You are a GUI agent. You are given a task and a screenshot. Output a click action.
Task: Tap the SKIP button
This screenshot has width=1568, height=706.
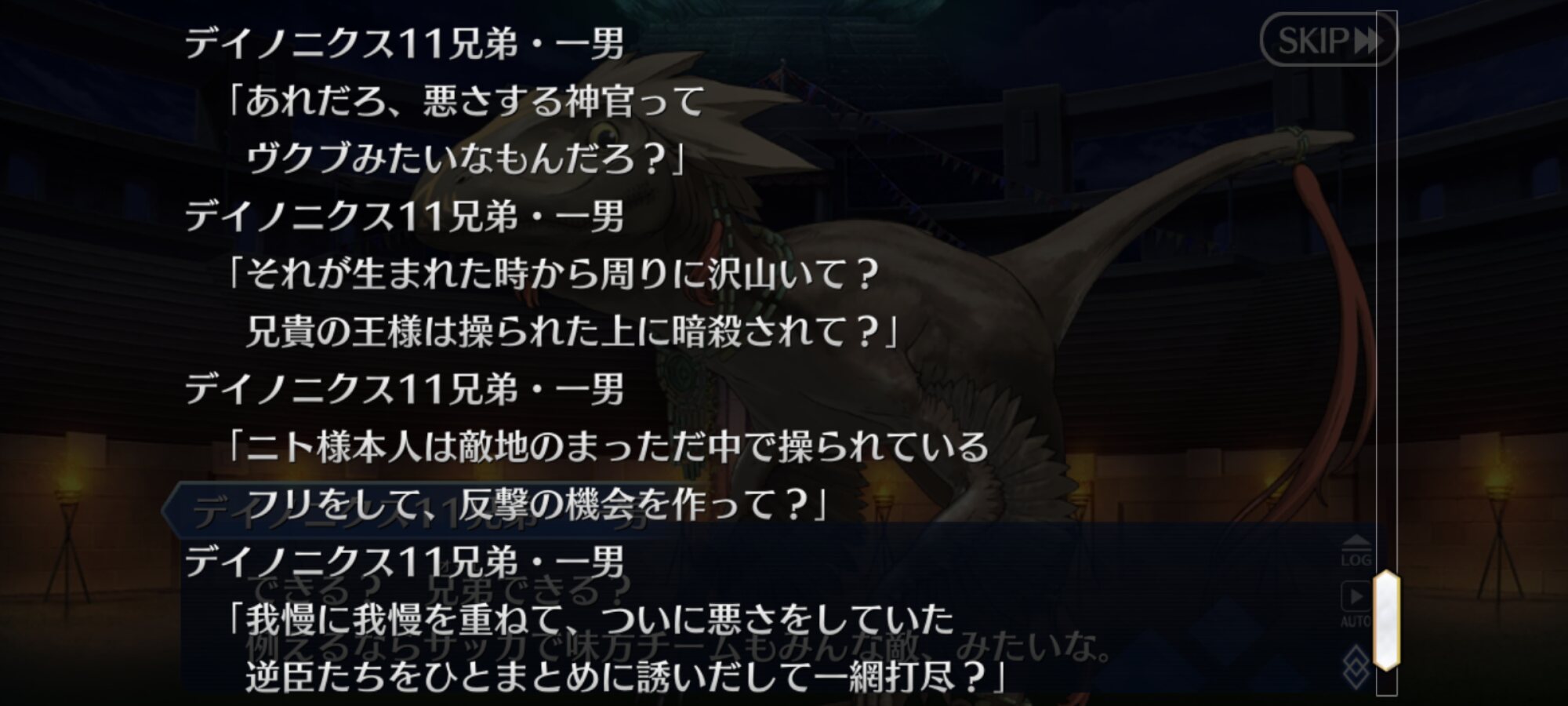click(x=1328, y=39)
